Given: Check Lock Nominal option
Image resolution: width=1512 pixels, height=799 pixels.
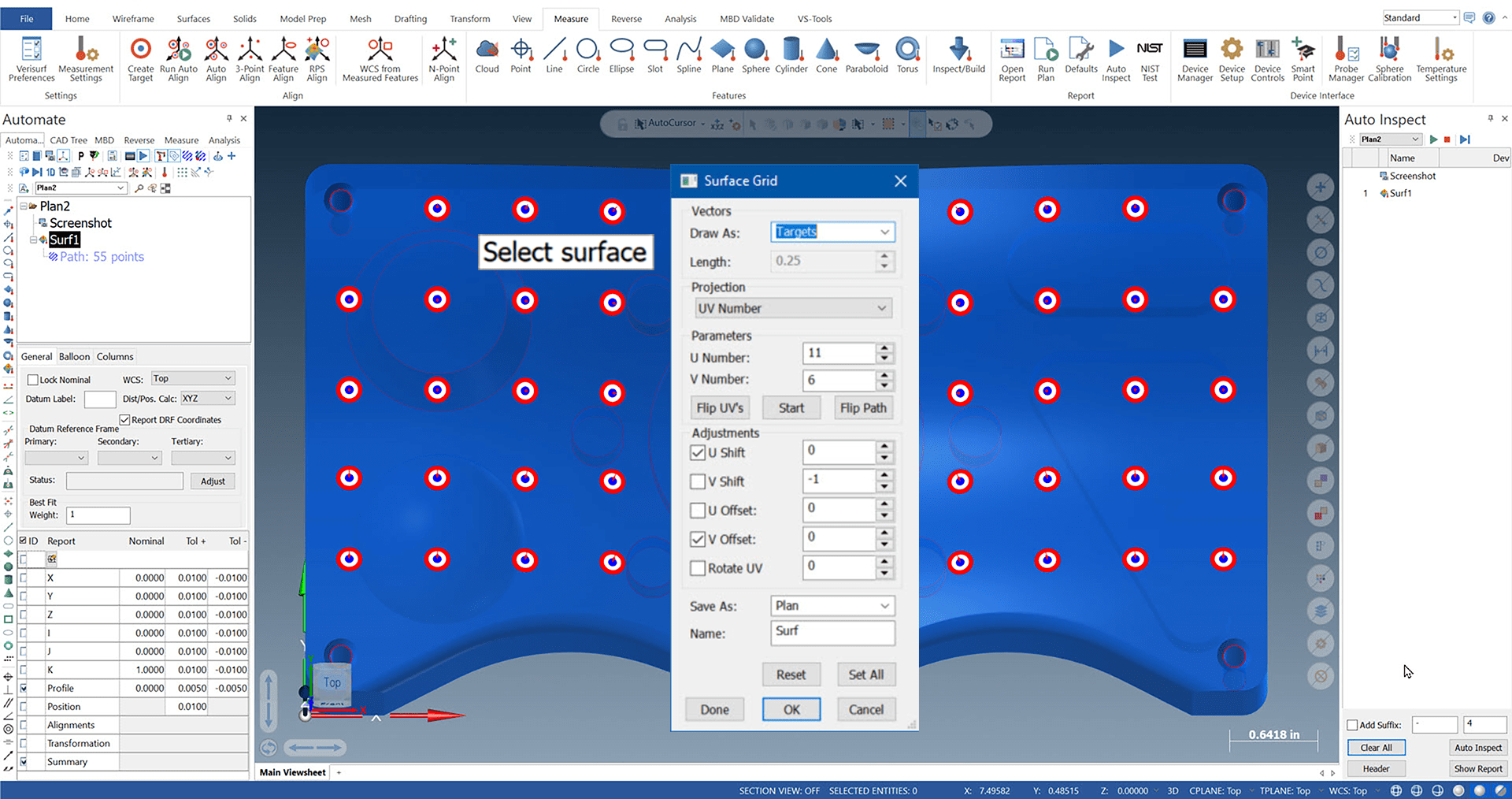Looking at the screenshot, I should [x=33, y=380].
